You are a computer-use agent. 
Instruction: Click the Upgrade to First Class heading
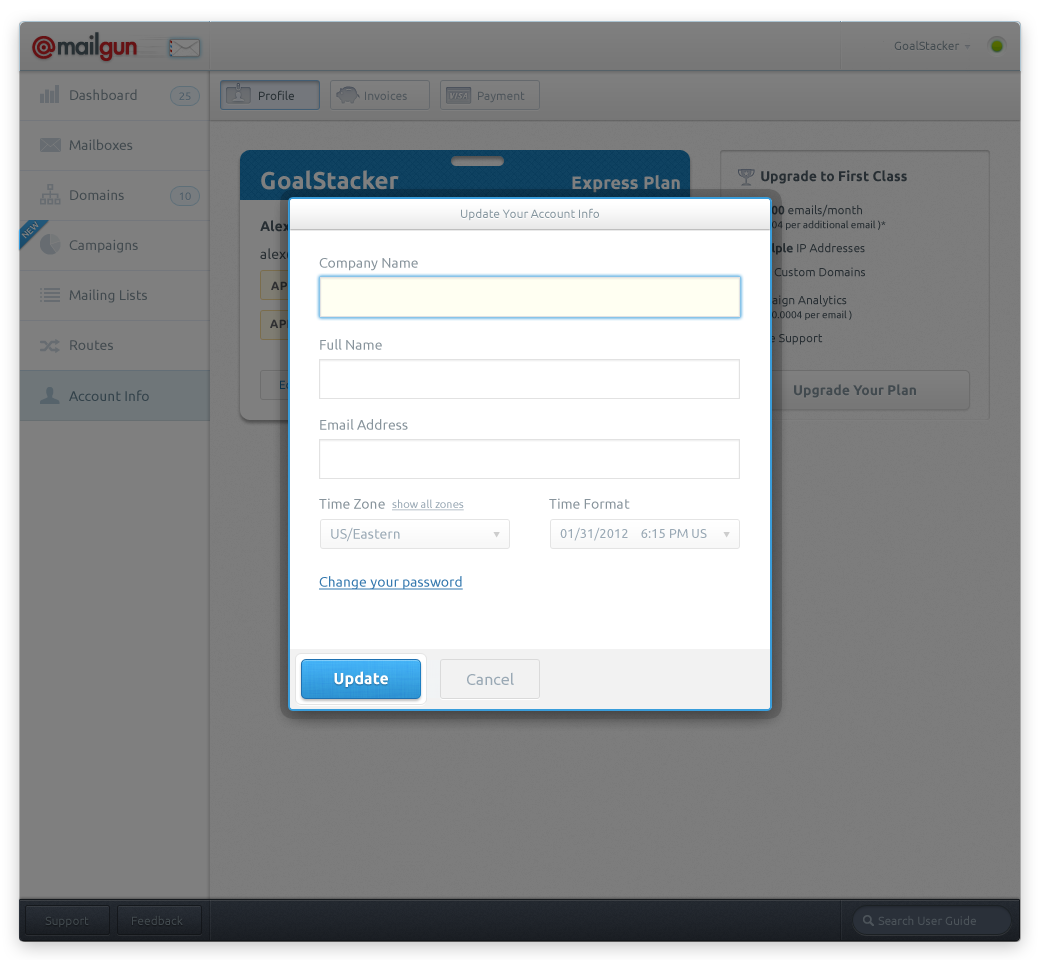[x=833, y=176]
